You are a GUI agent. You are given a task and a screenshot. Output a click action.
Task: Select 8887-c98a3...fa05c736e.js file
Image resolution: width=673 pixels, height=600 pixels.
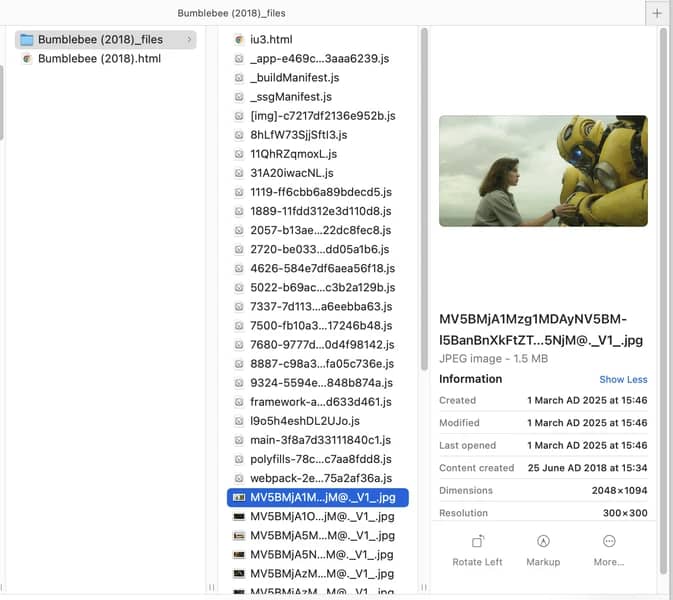(318, 364)
